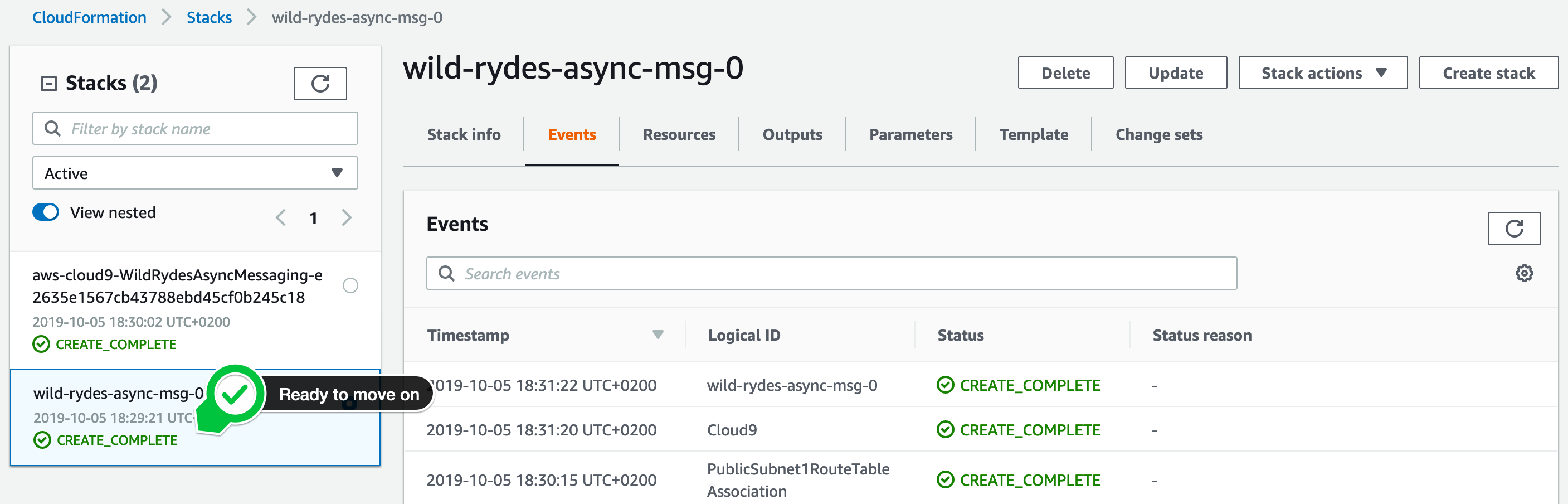This screenshot has width=1568, height=504.
Task: Open the Outputs tab
Action: (792, 134)
